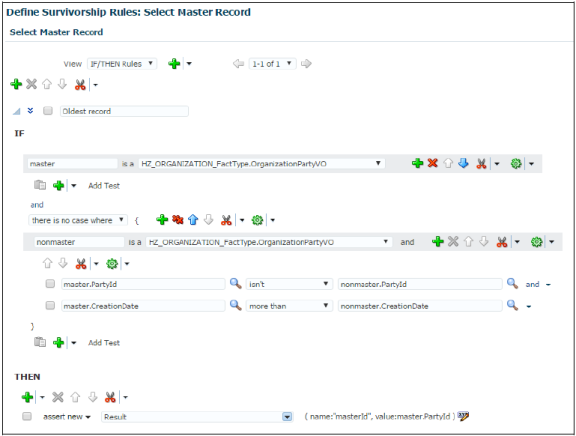
Task: Toggle checkbox beside Oldest record rule
Action: [x=48, y=111]
